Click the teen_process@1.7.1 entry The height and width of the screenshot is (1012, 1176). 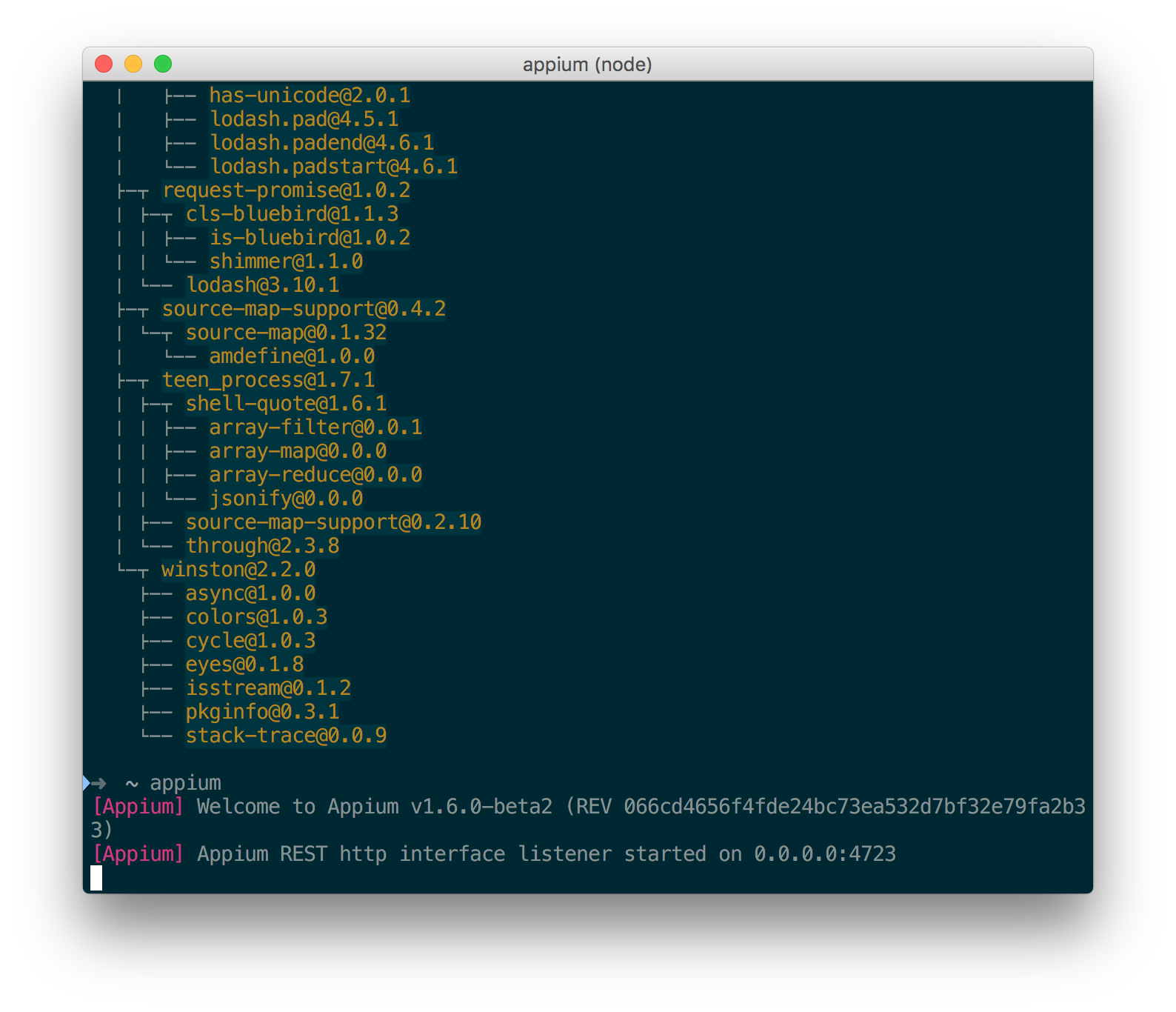pos(269,380)
